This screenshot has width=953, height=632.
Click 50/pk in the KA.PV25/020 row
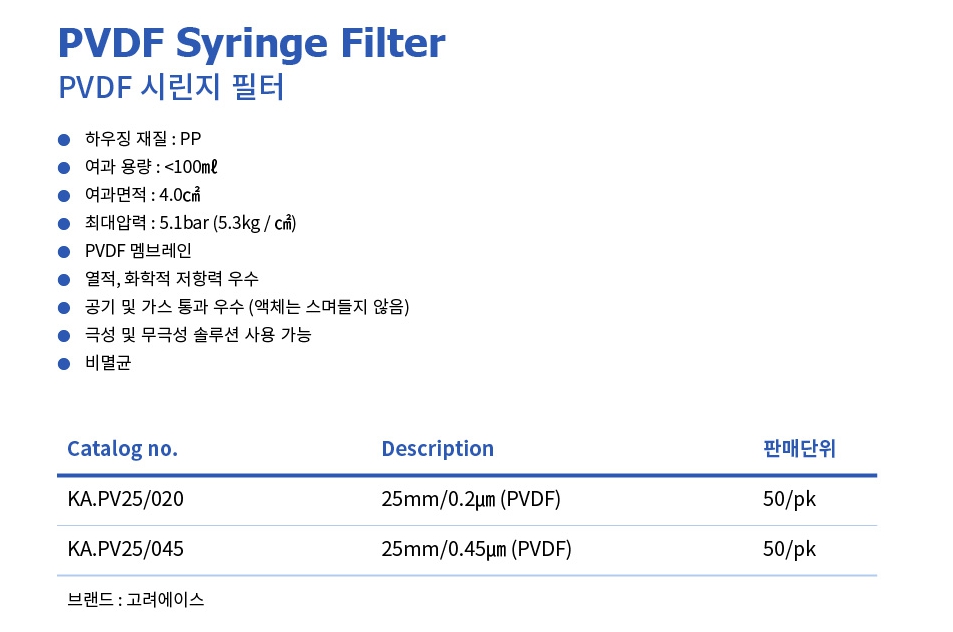[x=789, y=499]
